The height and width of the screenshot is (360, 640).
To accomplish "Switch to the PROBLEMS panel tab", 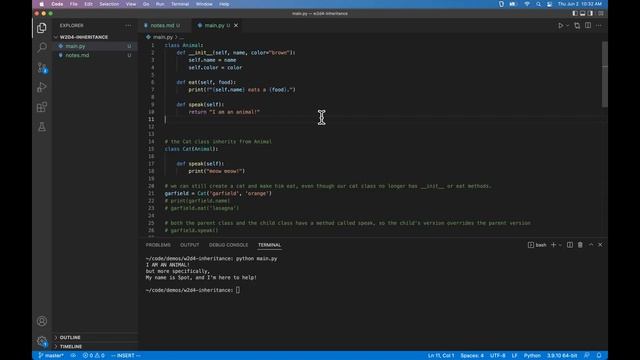I will (x=158, y=245).
